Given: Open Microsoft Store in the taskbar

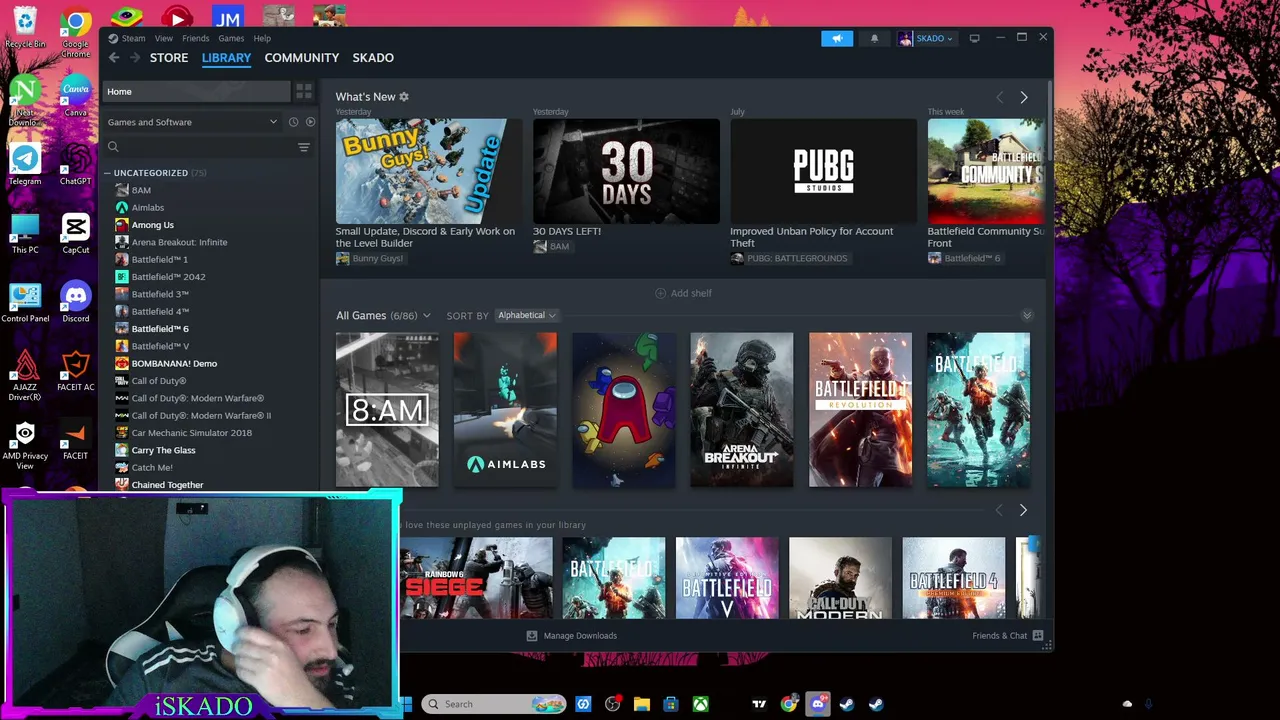Looking at the screenshot, I should point(671,704).
